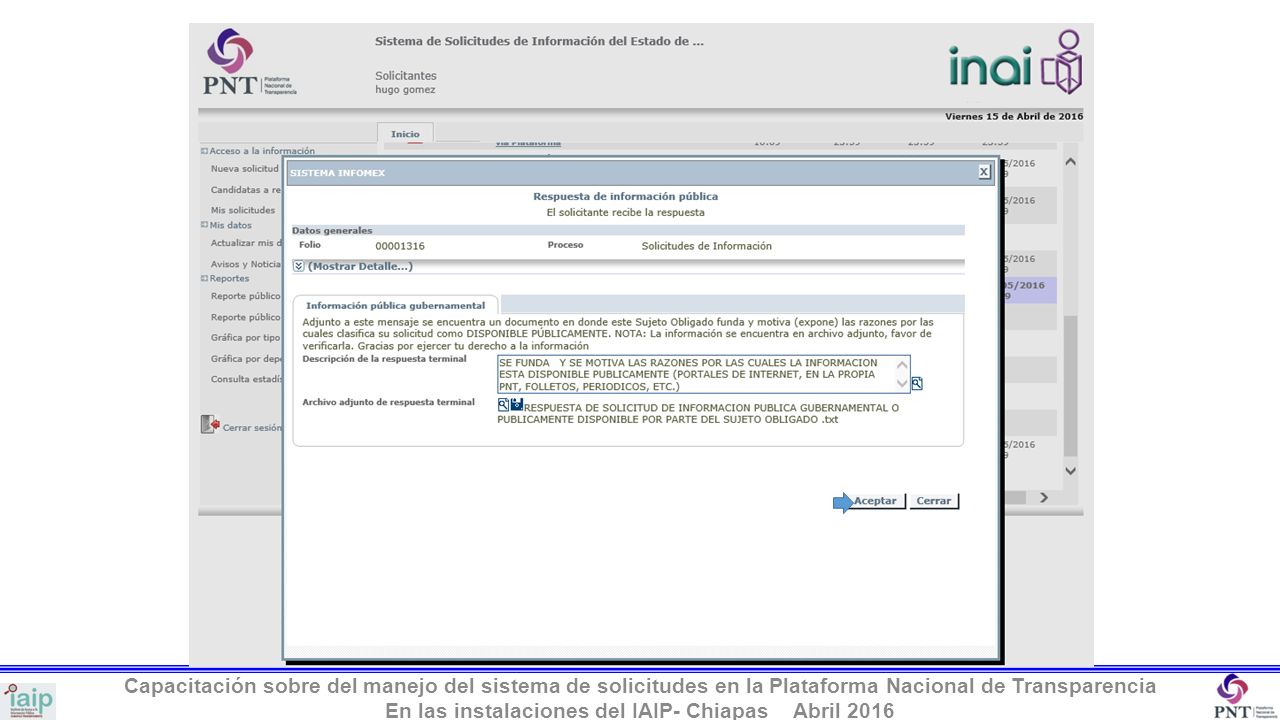The height and width of the screenshot is (720, 1280).
Task: Select the Inicio tab in the background page
Action: pyautogui.click(x=405, y=134)
